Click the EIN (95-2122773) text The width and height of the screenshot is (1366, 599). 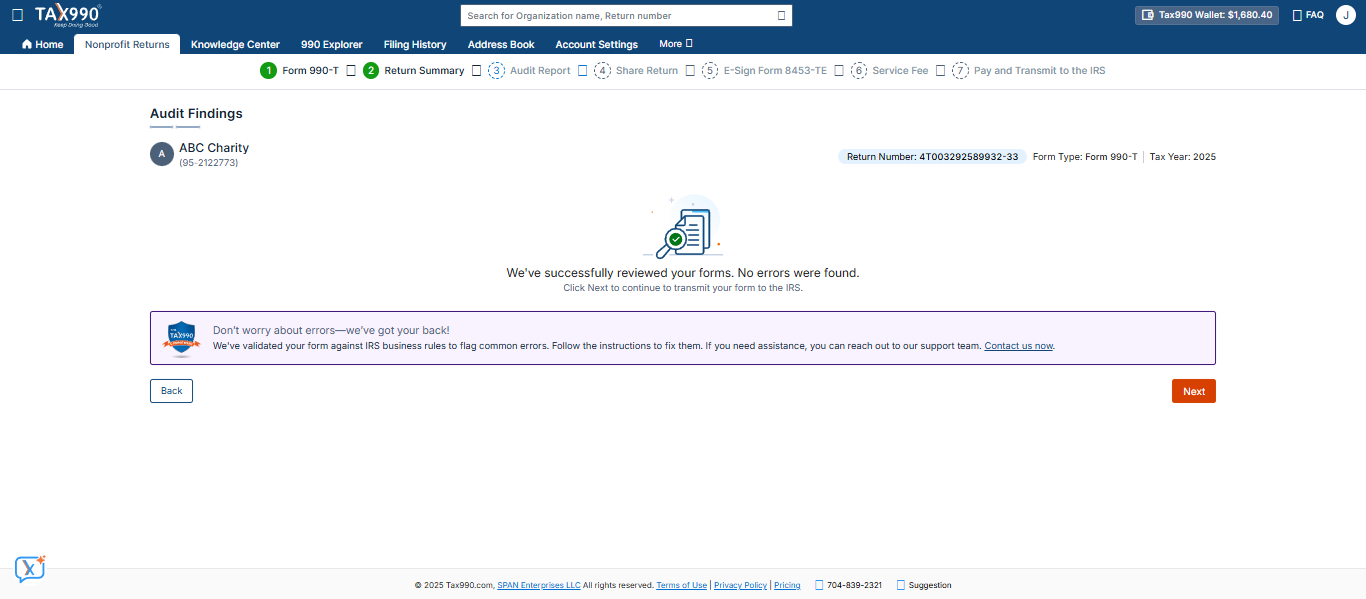coord(208,163)
